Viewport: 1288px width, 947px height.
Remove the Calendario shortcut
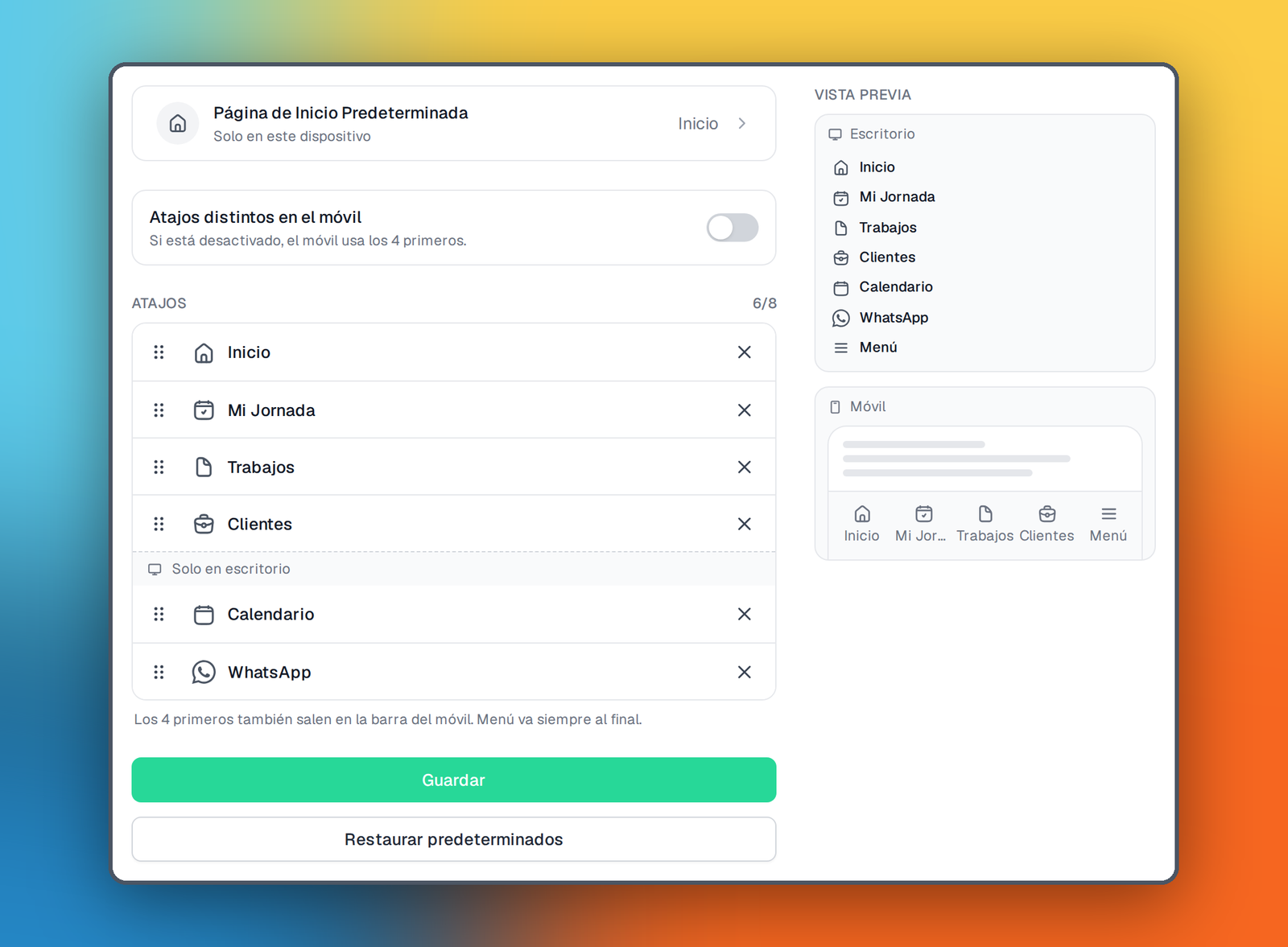click(x=744, y=615)
